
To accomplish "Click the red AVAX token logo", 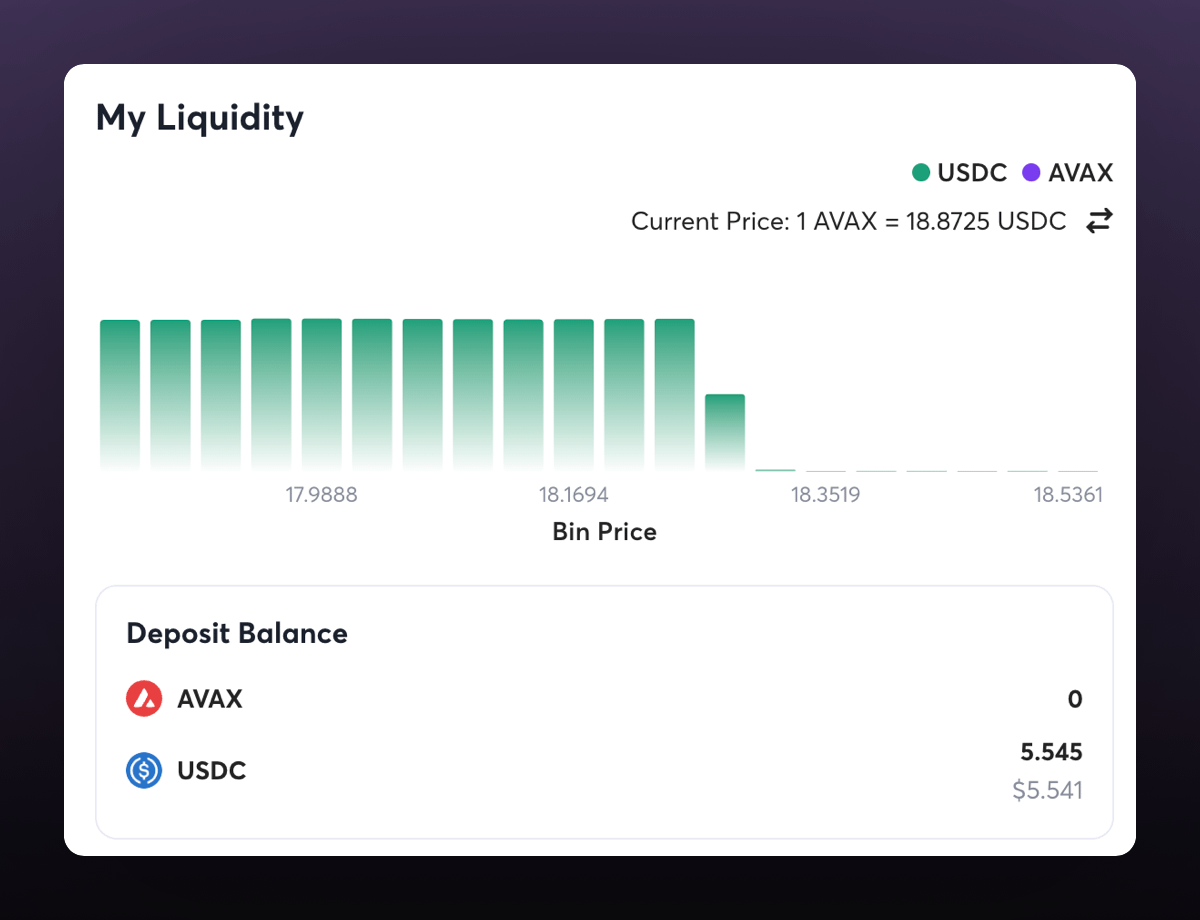I will [x=144, y=699].
